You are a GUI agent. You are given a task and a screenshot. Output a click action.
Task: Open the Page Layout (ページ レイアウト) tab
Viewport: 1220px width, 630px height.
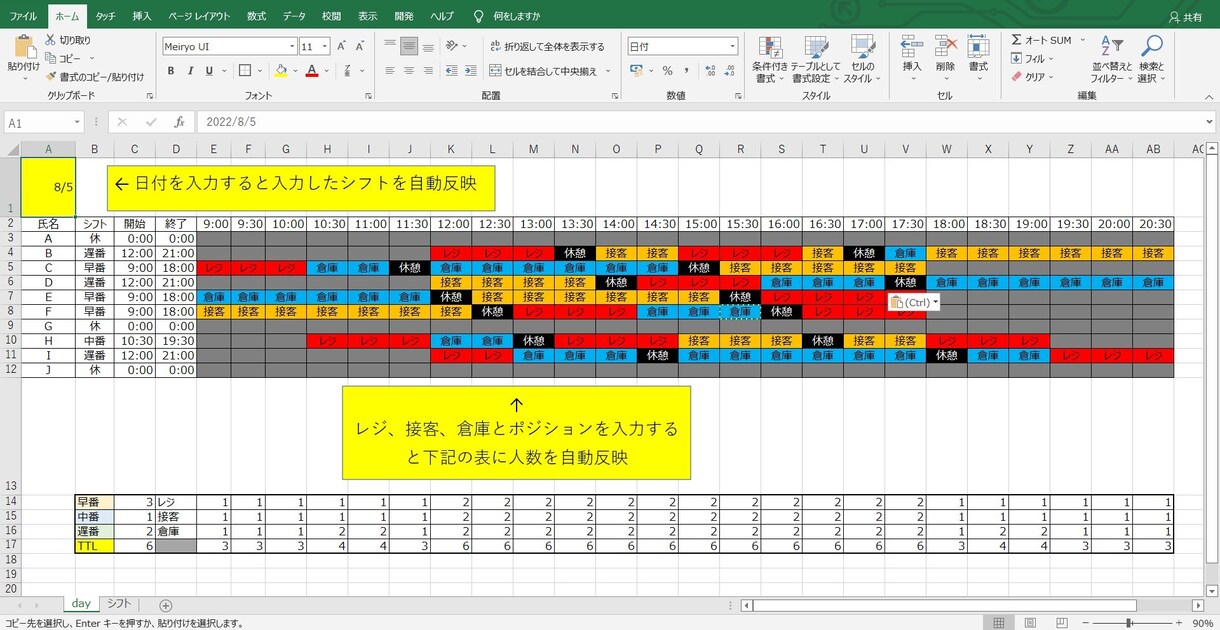[199, 16]
